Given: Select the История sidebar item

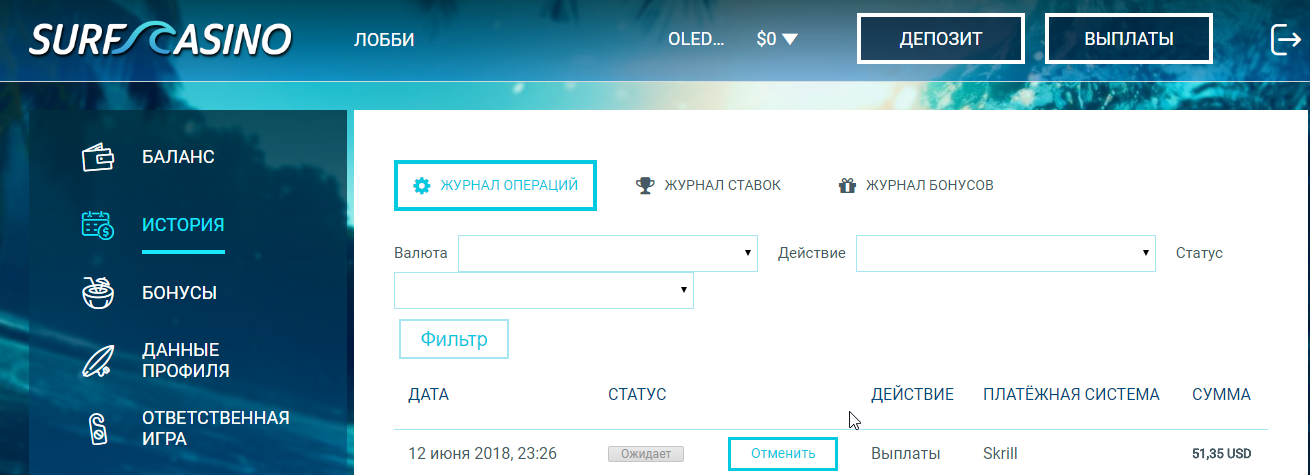Looking at the screenshot, I should click(x=183, y=225).
